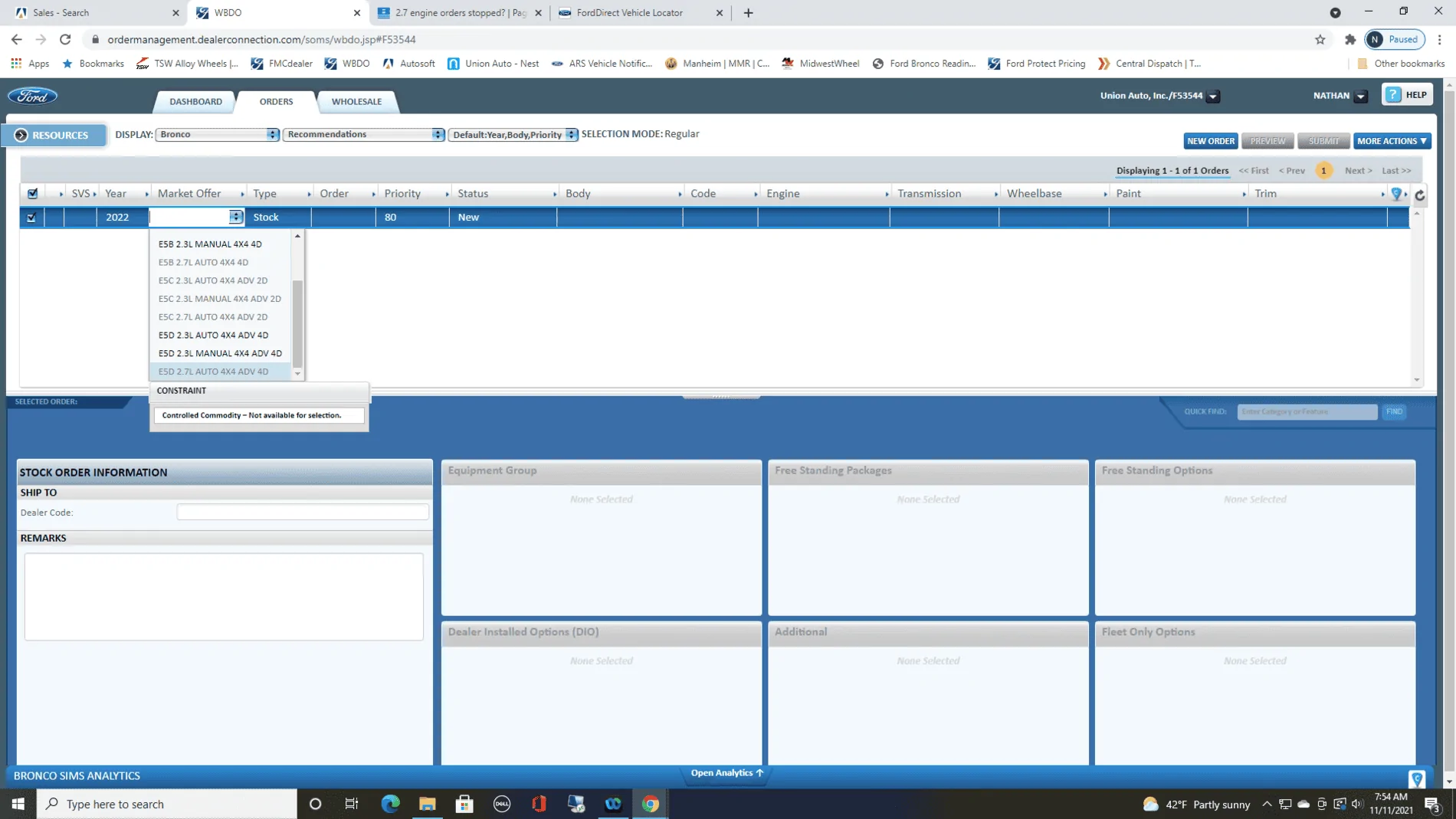Open Market Offer column menu arrow
The image size is (1456, 819).
coord(242,194)
